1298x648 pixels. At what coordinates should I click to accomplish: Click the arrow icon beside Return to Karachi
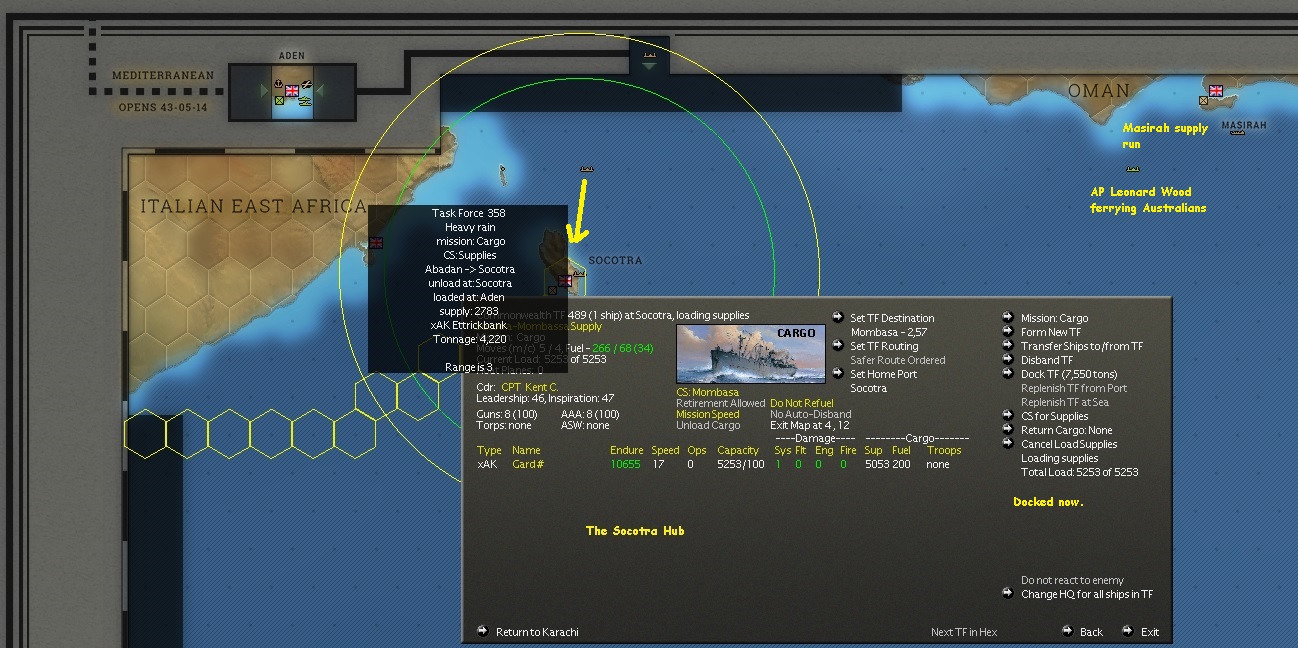(483, 631)
